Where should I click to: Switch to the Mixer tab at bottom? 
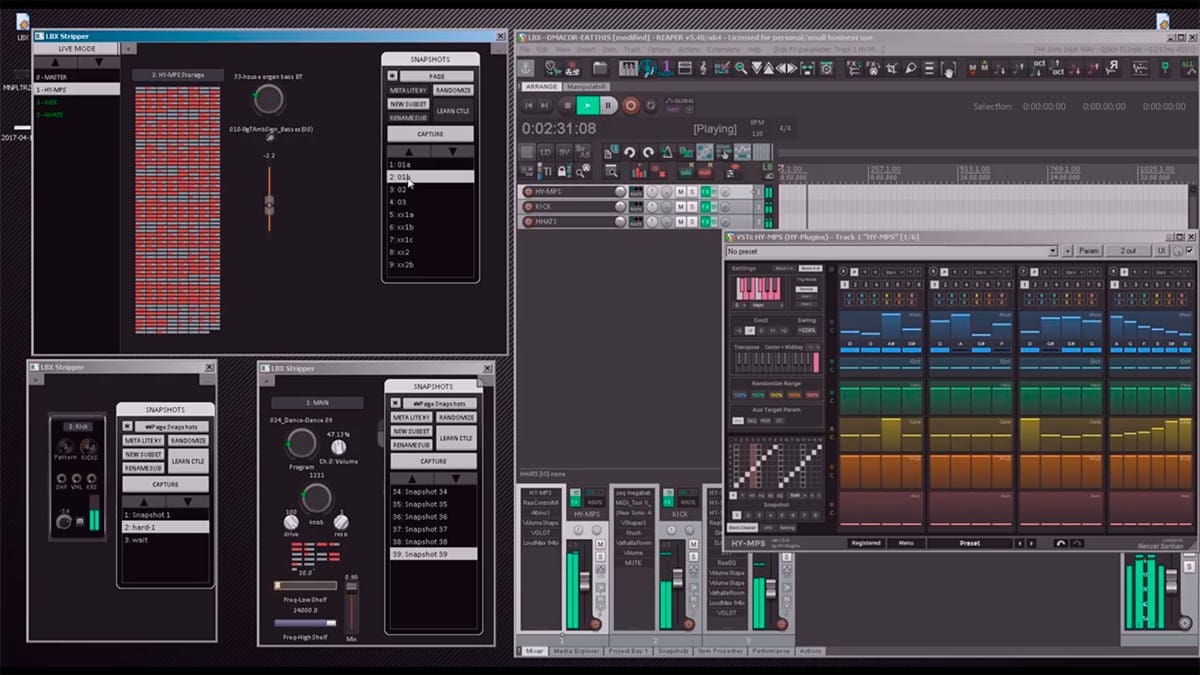(x=534, y=651)
